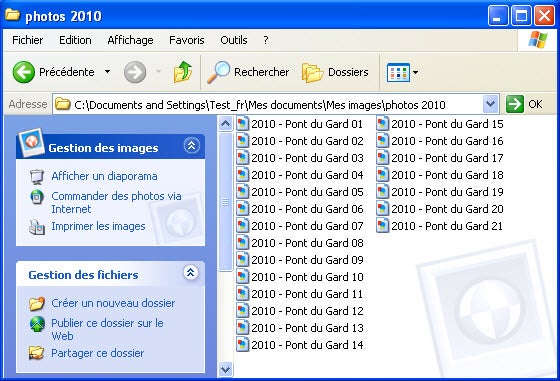The image size is (560, 381).
Task: Select icon of Pont du Gard 16
Action: point(382,141)
